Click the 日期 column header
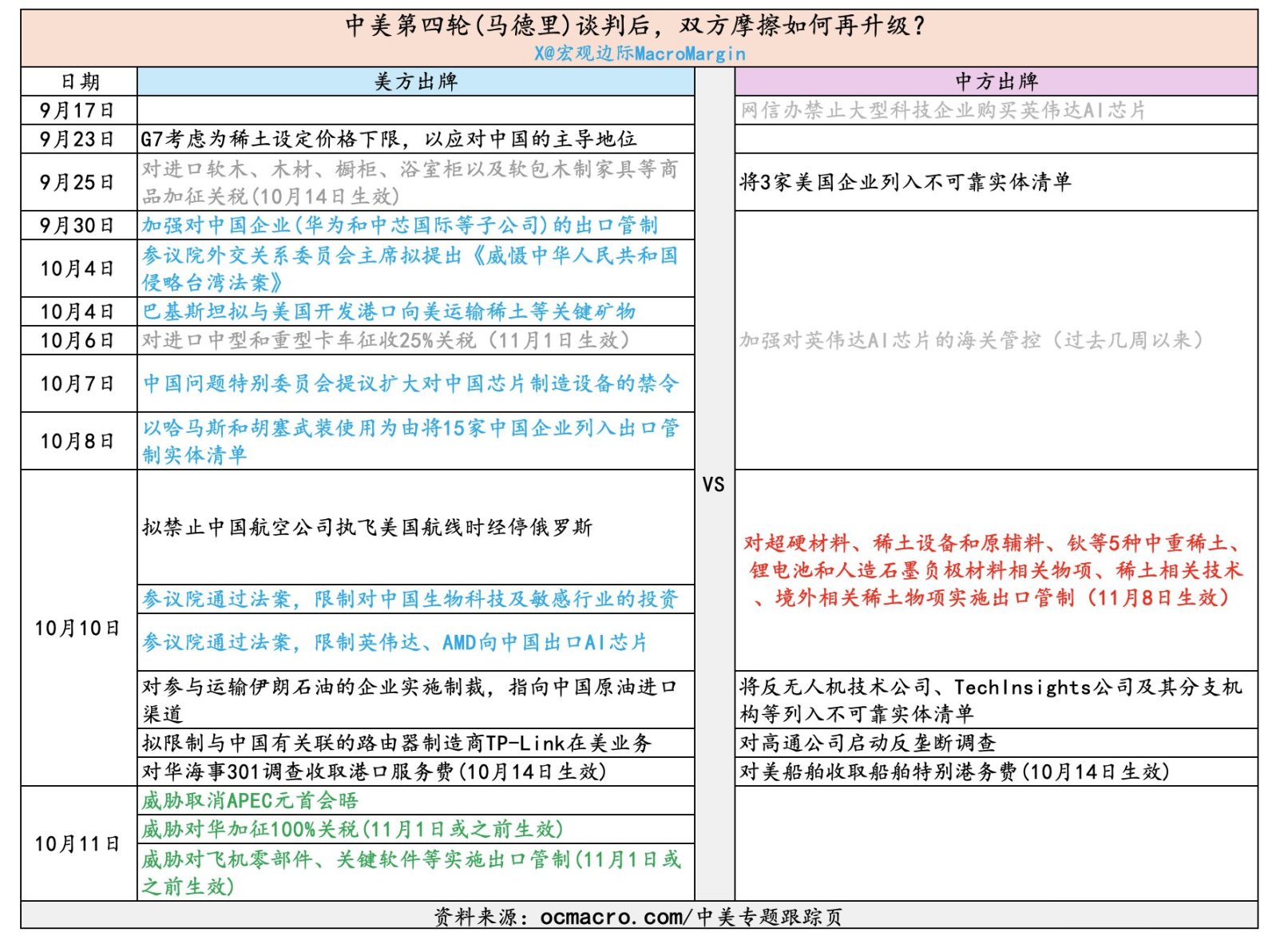 79,81
